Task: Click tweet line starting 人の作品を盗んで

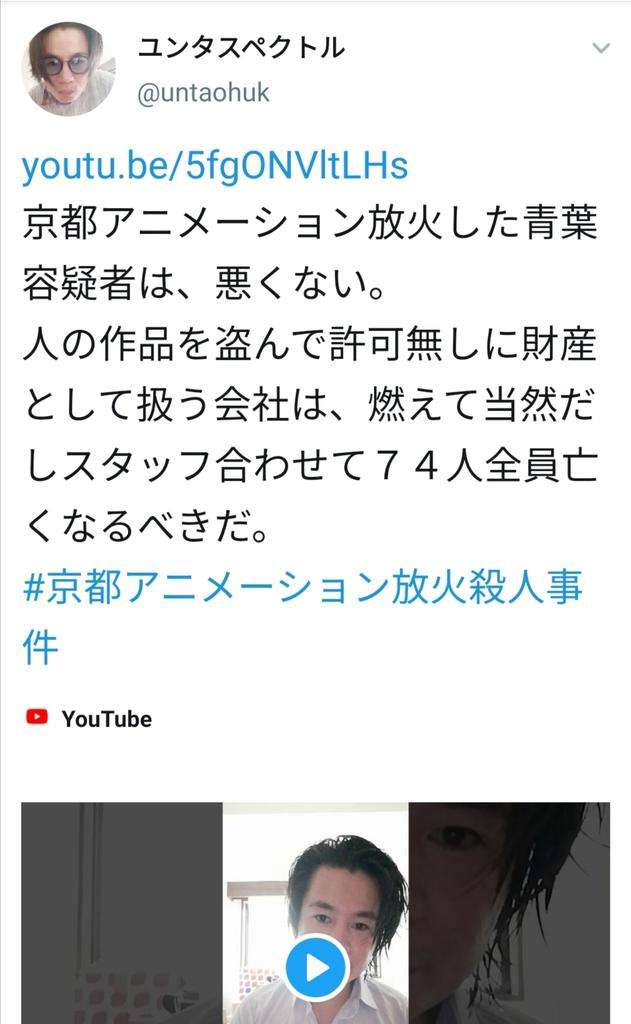Action: pos(310,344)
